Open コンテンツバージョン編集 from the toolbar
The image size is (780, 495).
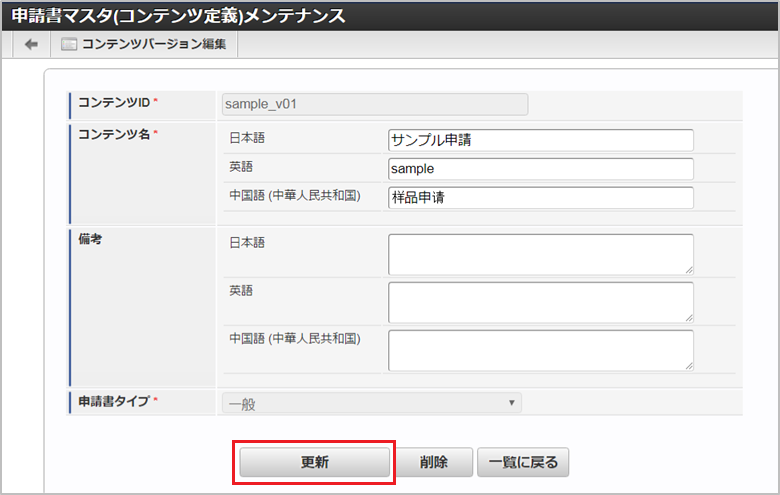coord(144,44)
